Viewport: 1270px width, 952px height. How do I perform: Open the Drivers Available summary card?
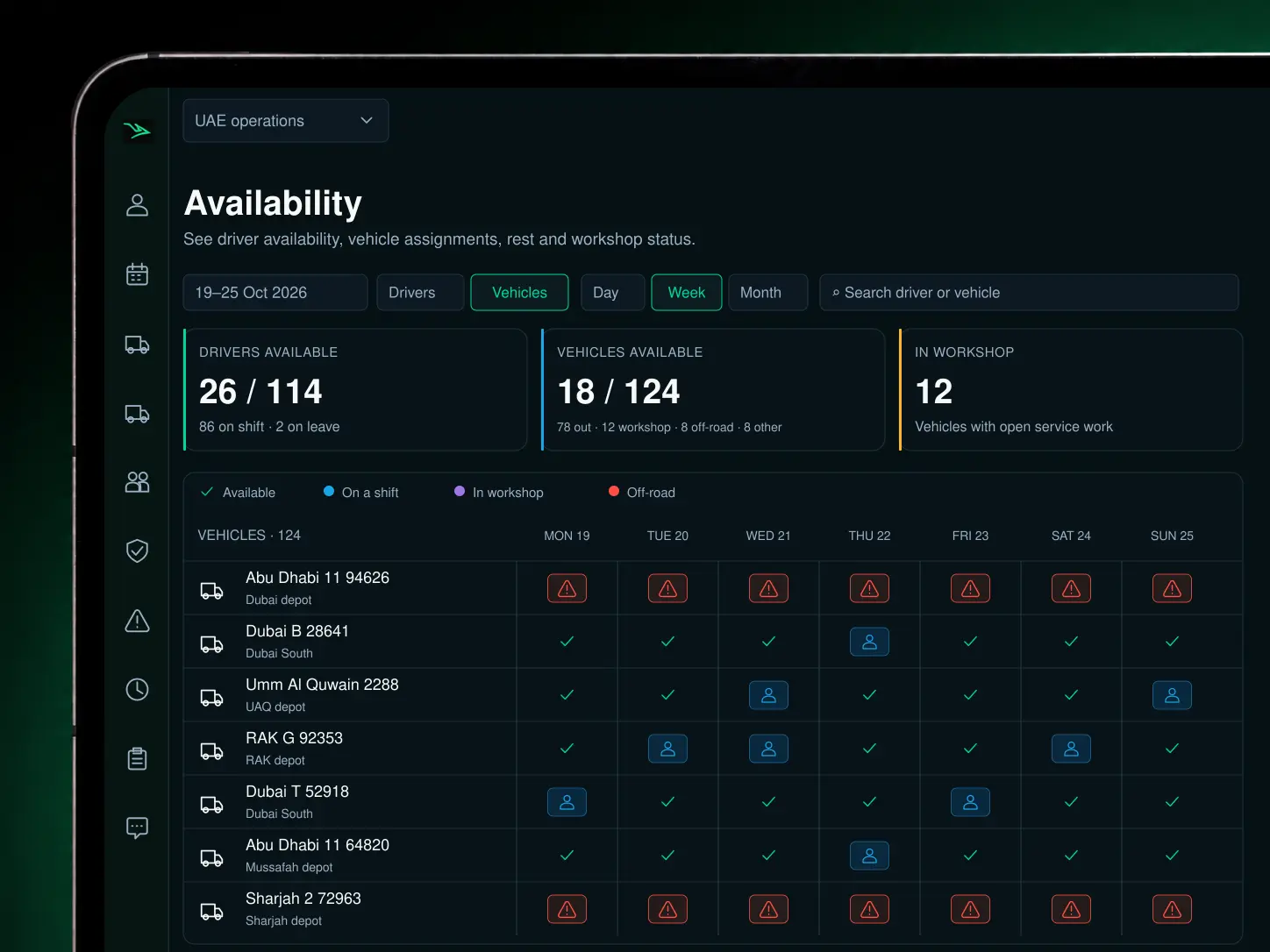coord(355,390)
